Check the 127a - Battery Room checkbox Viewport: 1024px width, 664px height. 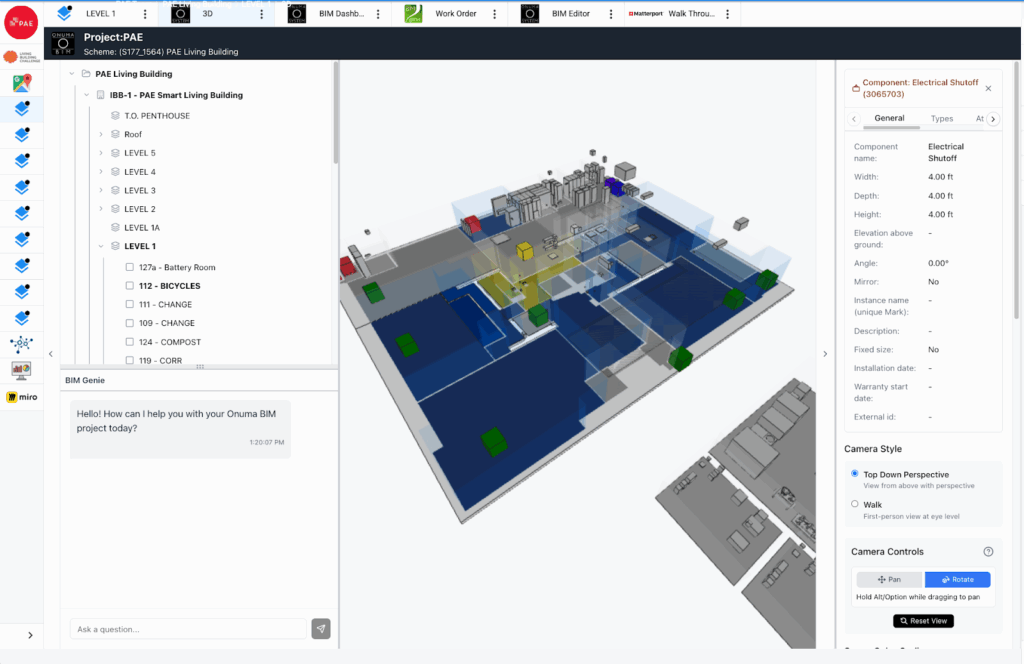130,268
